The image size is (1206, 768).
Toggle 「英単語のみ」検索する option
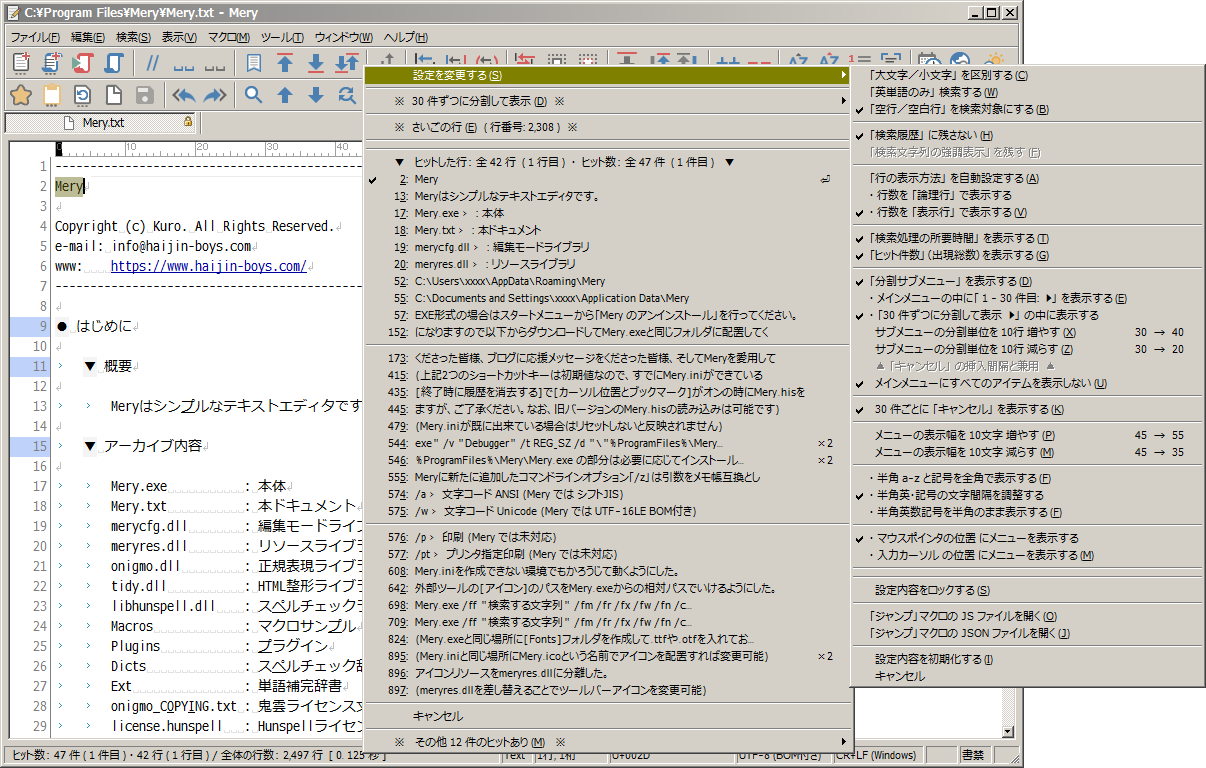tap(1027, 92)
